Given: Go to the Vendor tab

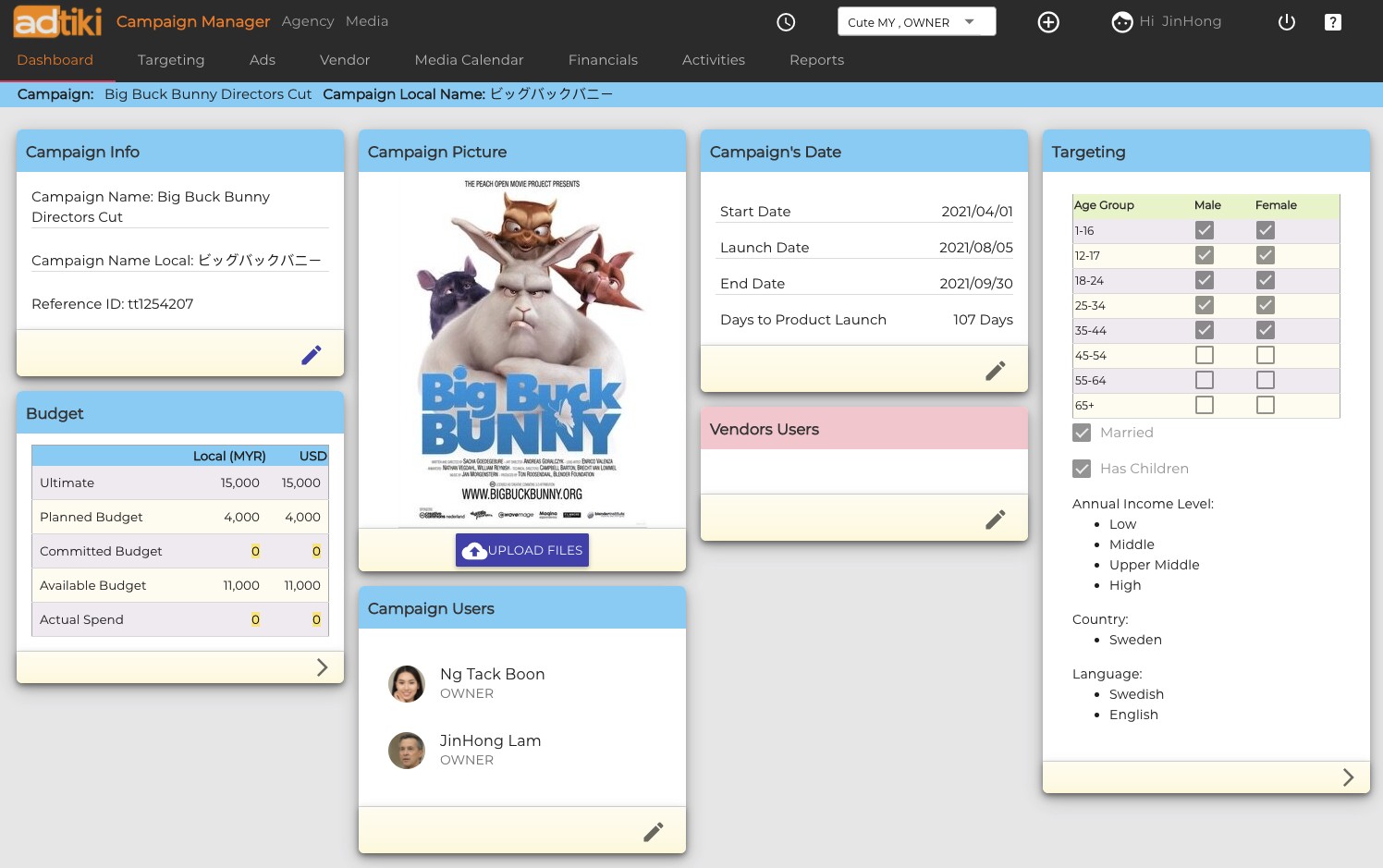Looking at the screenshot, I should pos(345,60).
